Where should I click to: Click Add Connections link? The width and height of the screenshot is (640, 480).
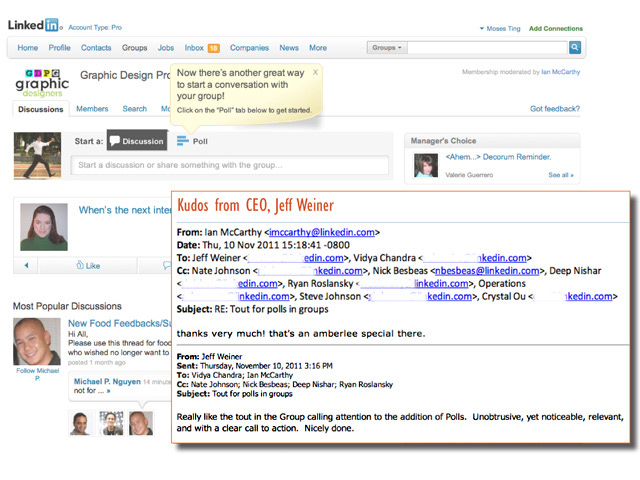556,28
